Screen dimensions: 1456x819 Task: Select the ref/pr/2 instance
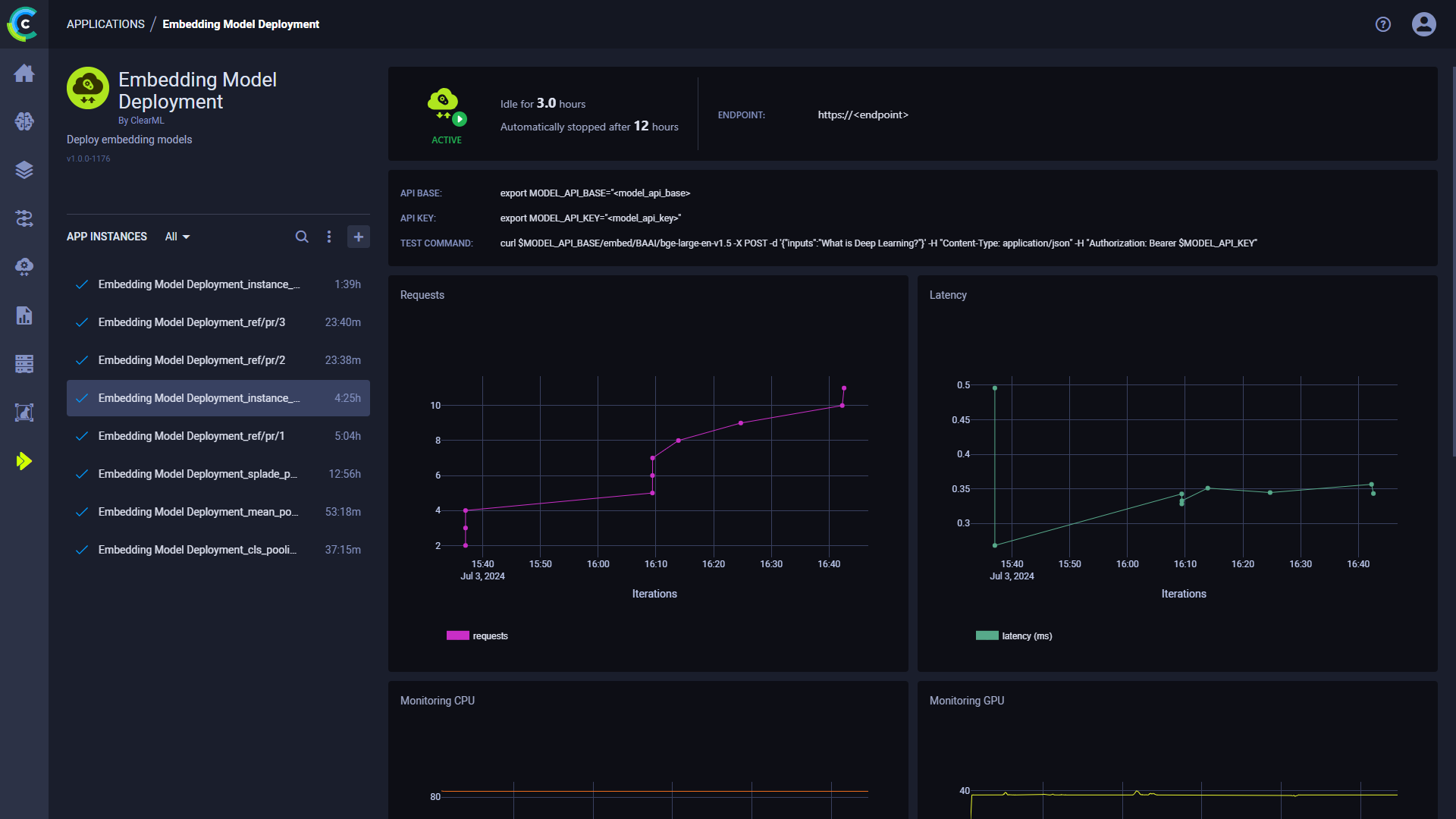coord(218,360)
